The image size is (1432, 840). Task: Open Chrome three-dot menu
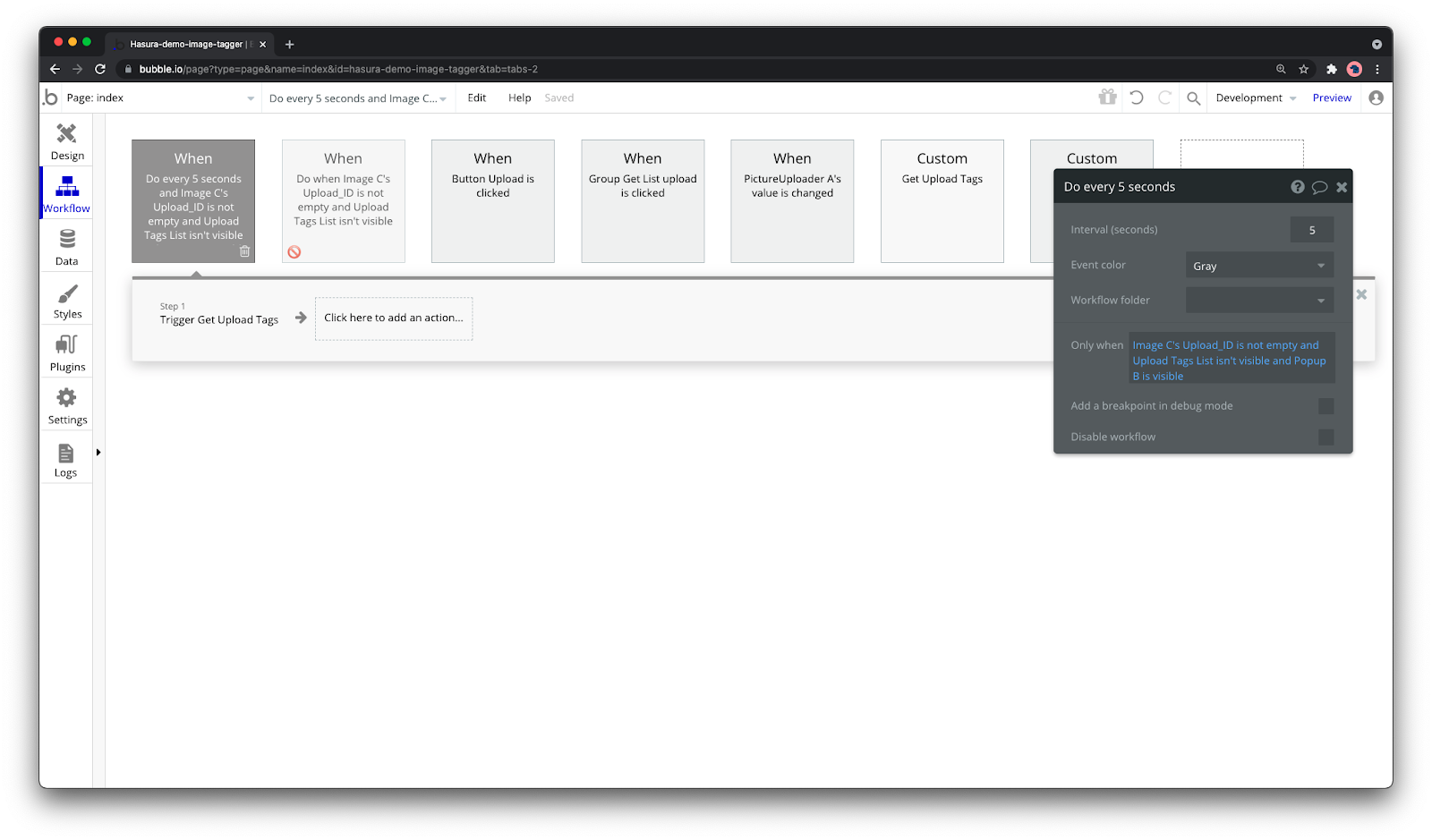pos(1377,69)
